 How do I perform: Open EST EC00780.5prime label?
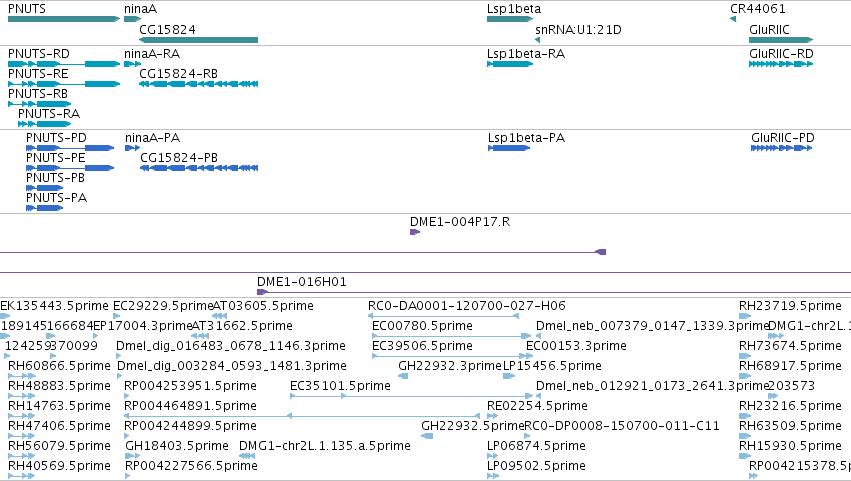(422, 326)
